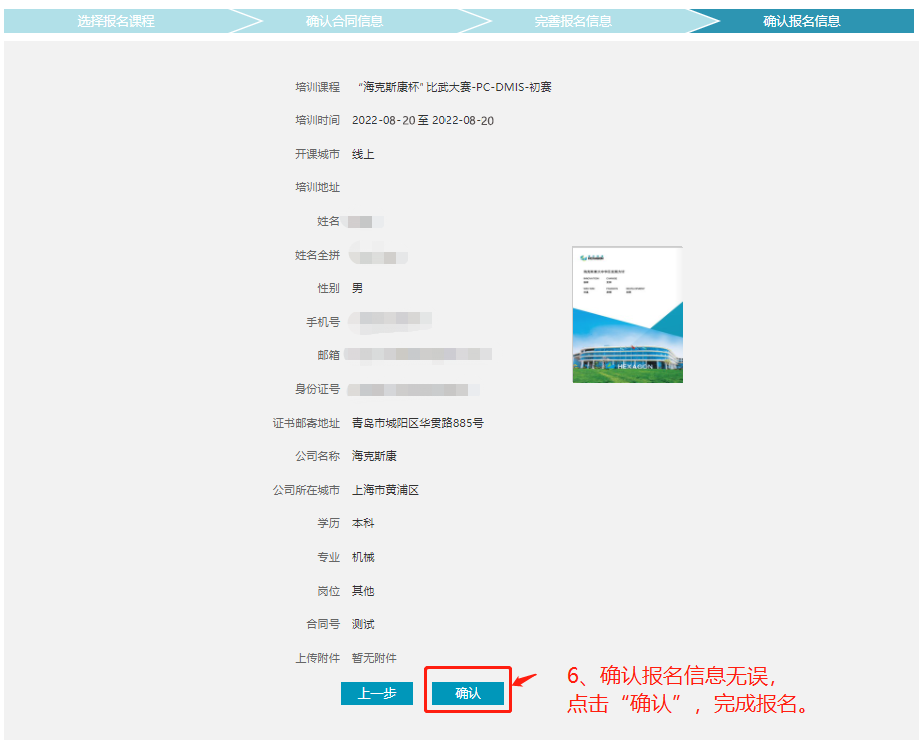This screenshot has width=919, height=740.
Task: Click the company city 上海市黄浦区
Action: click(x=385, y=491)
